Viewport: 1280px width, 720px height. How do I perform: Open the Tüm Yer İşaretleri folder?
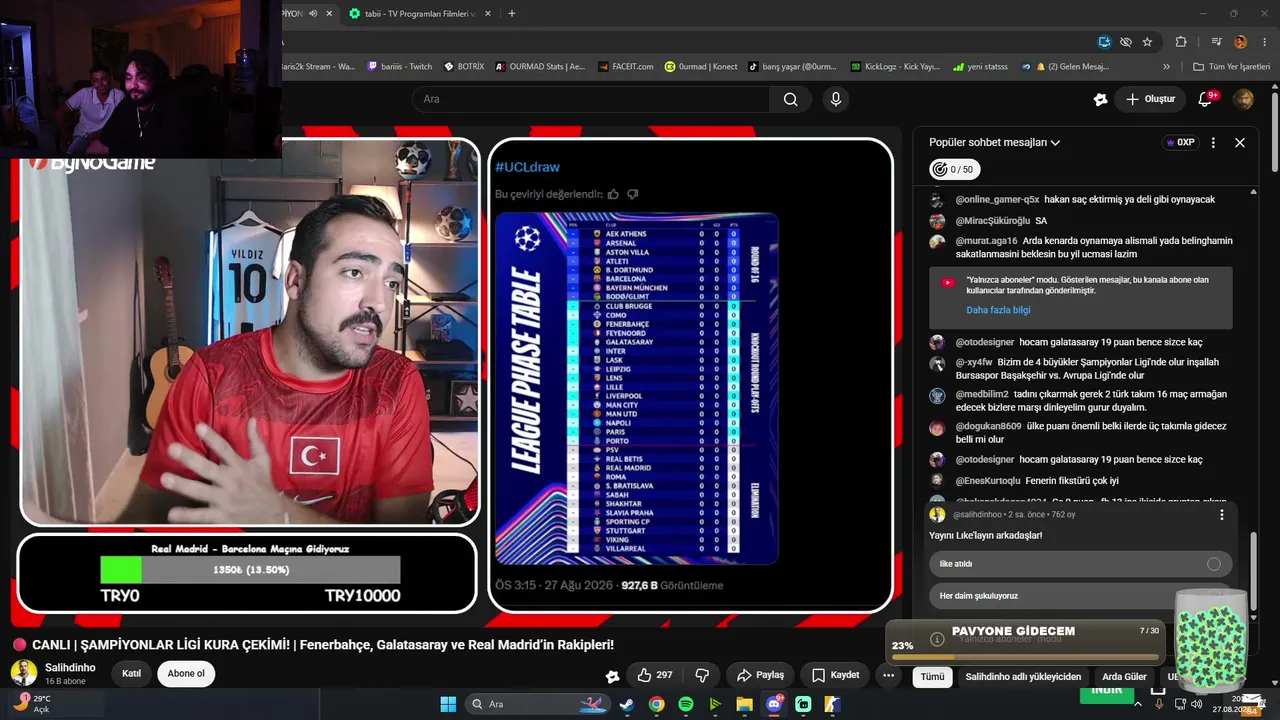point(1232,67)
